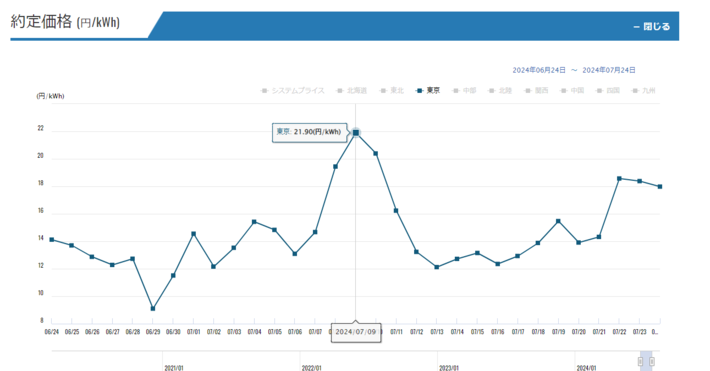The width and height of the screenshot is (710, 371).
Task: Toggle the システムプライス legend series
Action: 293,91
